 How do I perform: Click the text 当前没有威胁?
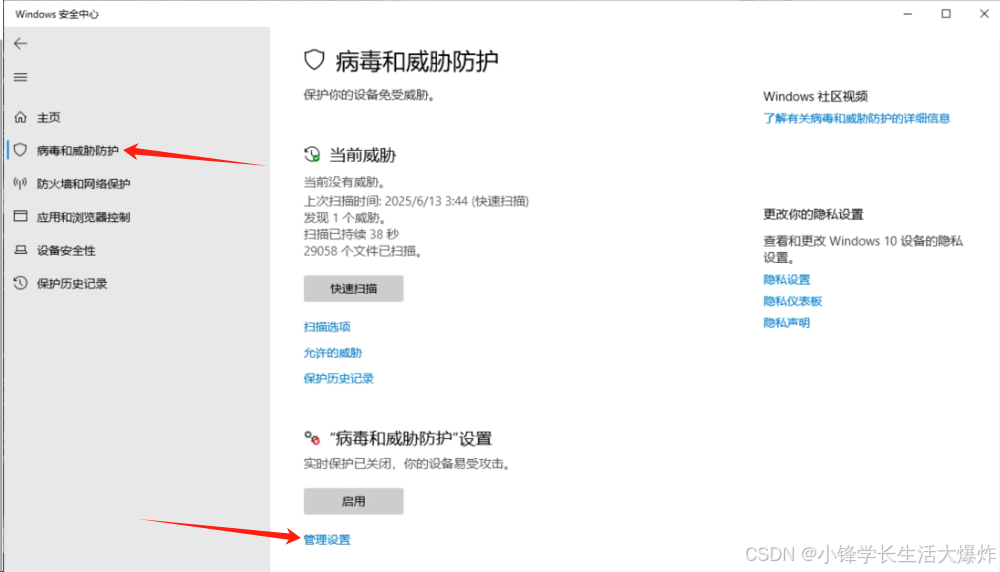344,182
